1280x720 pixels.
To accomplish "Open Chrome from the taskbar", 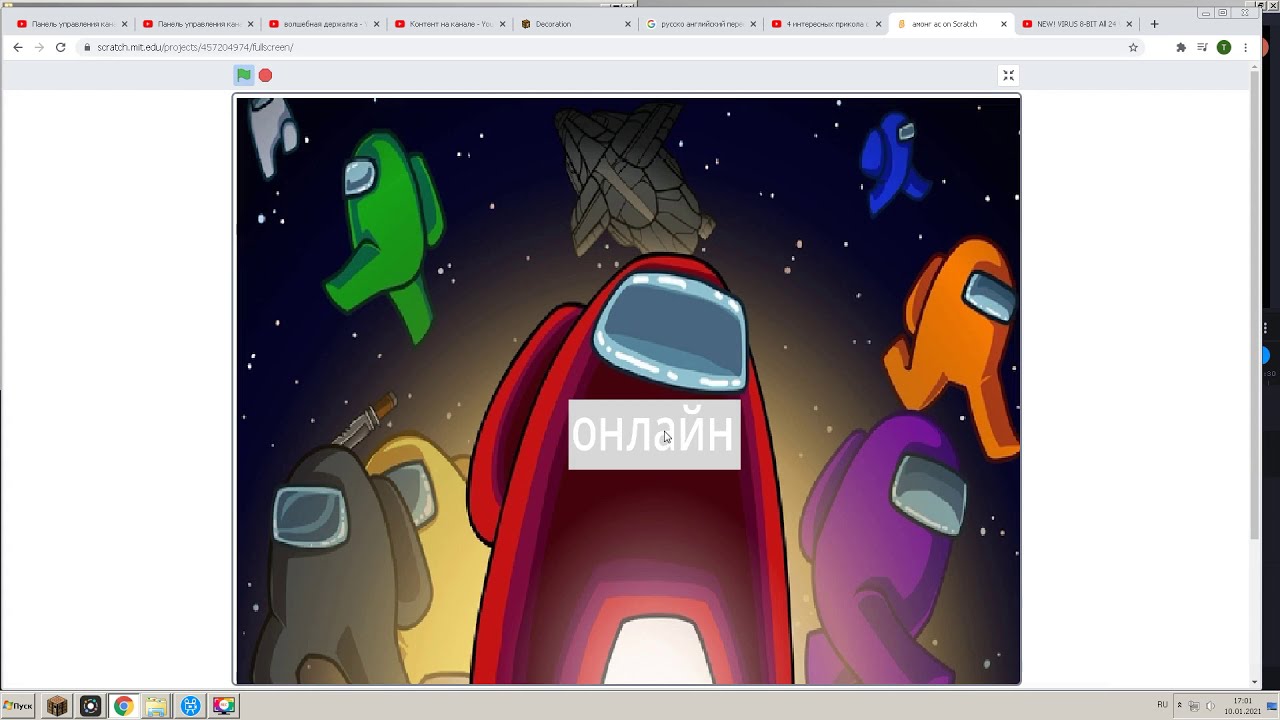I will pos(123,706).
